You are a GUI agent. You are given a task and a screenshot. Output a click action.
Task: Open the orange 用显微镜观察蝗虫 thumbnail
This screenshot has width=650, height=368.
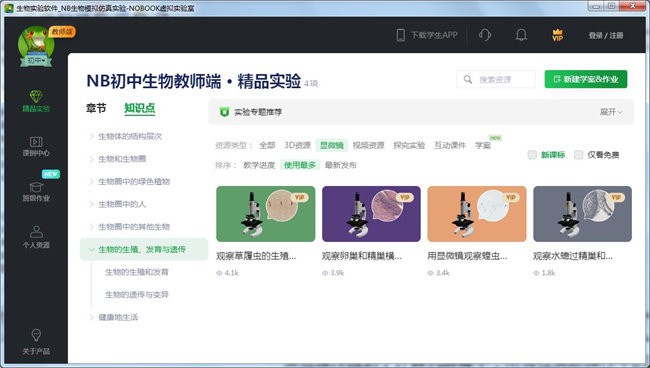tap(477, 214)
